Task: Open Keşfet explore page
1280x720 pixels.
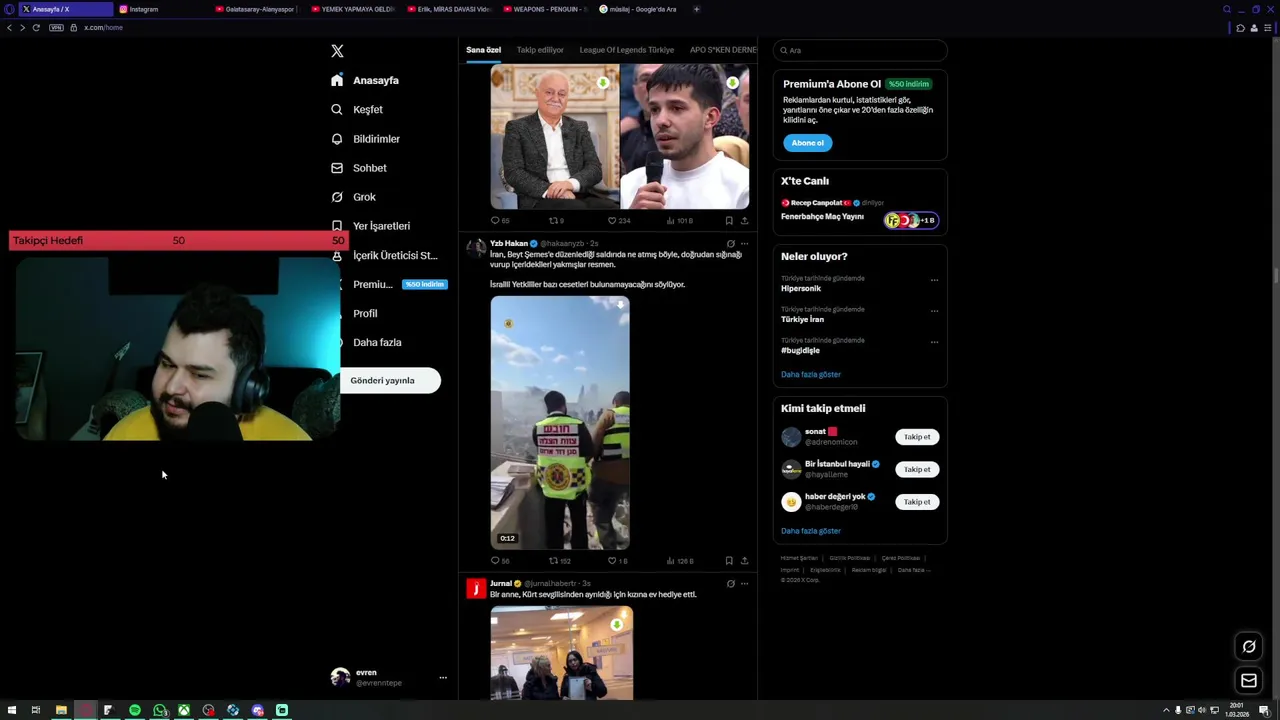Action: point(357,109)
